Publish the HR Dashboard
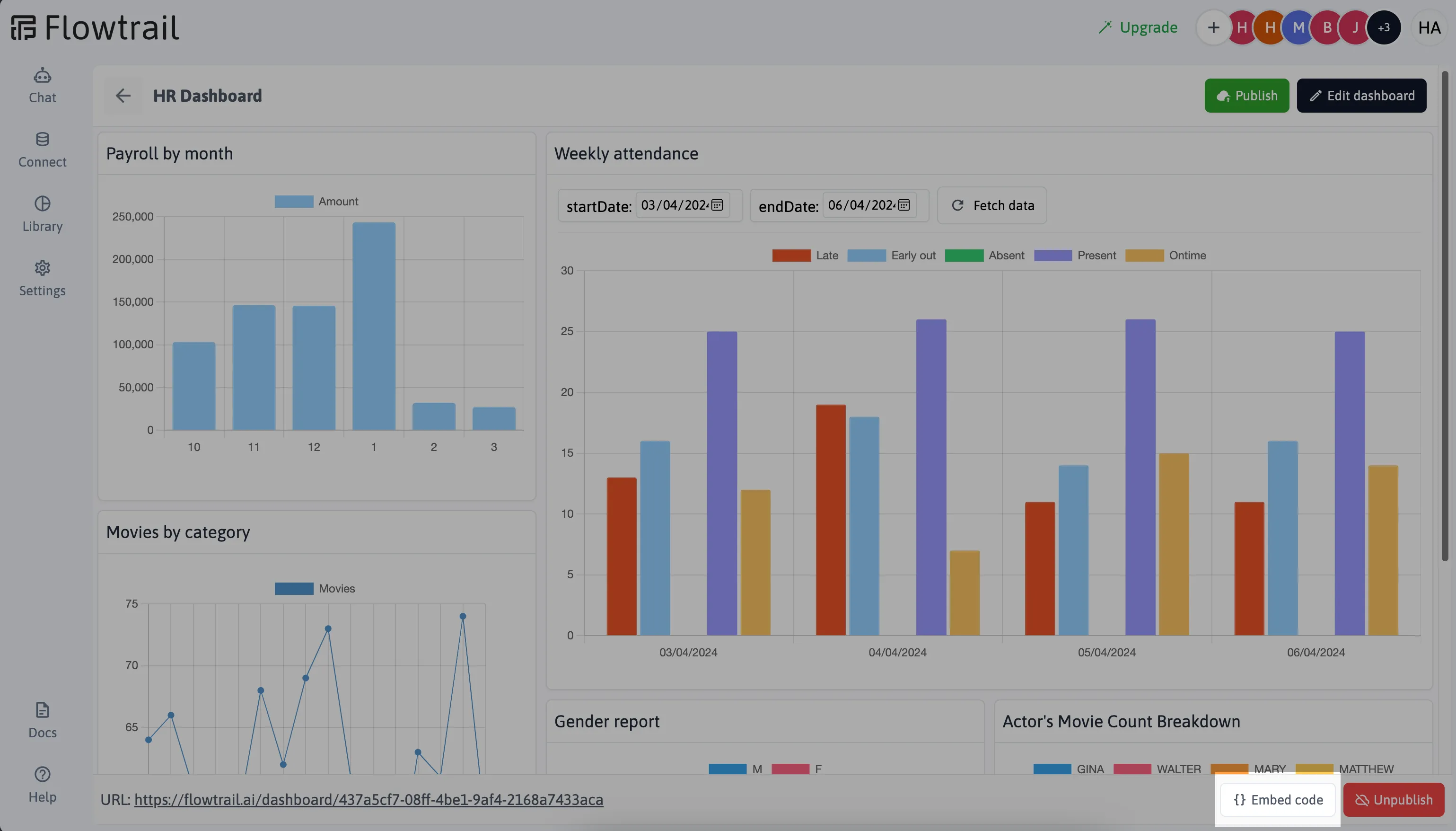Screen dimensions: 1456x831 click(x=1247, y=95)
